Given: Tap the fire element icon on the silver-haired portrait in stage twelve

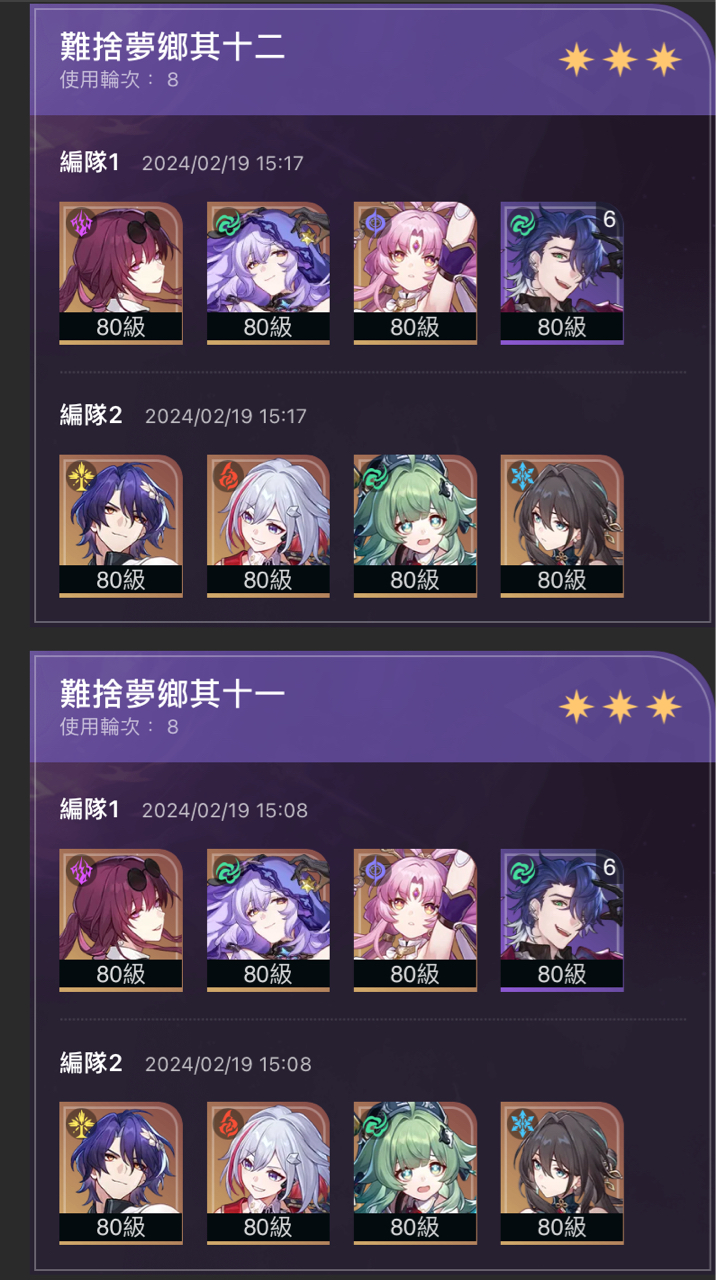Looking at the screenshot, I should pyautogui.click(x=227, y=477).
